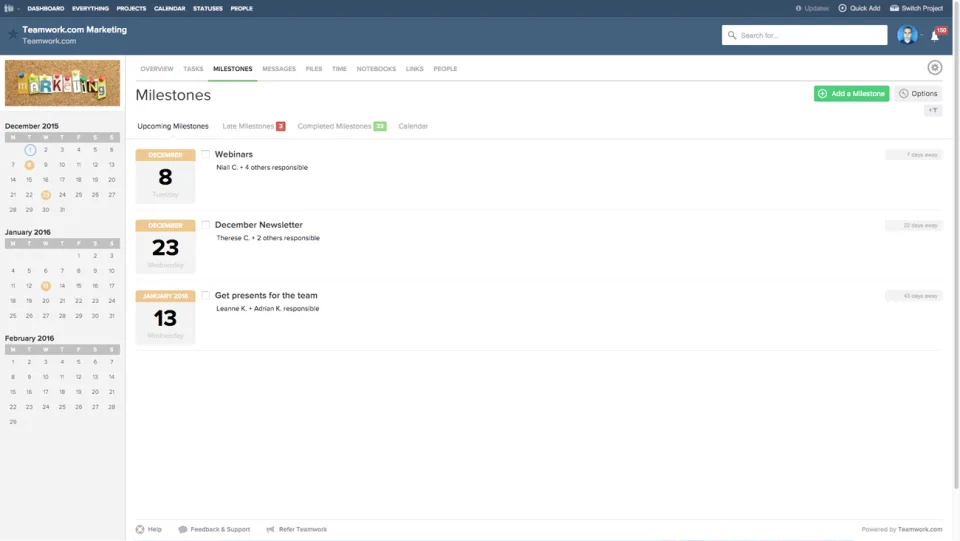The height and width of the screenshot is (541, 960).
Task: Open Updates in the top bar
Action: coord(812,9)
